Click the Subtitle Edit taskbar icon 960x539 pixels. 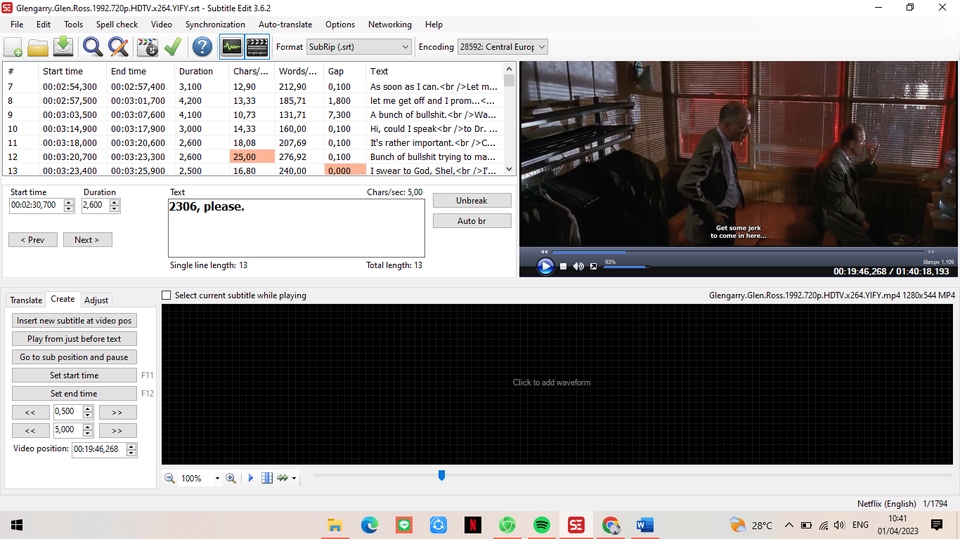pyautogui.click(x=576, y=525)
